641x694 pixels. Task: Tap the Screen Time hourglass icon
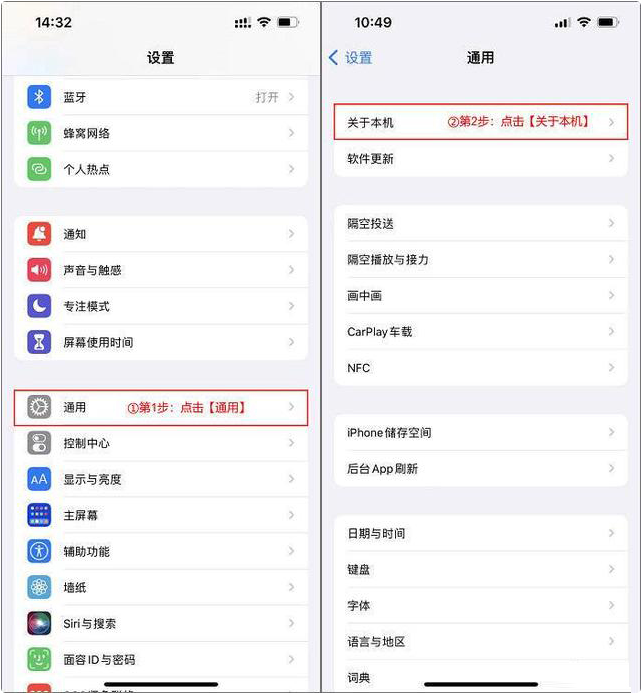point(39,342)
